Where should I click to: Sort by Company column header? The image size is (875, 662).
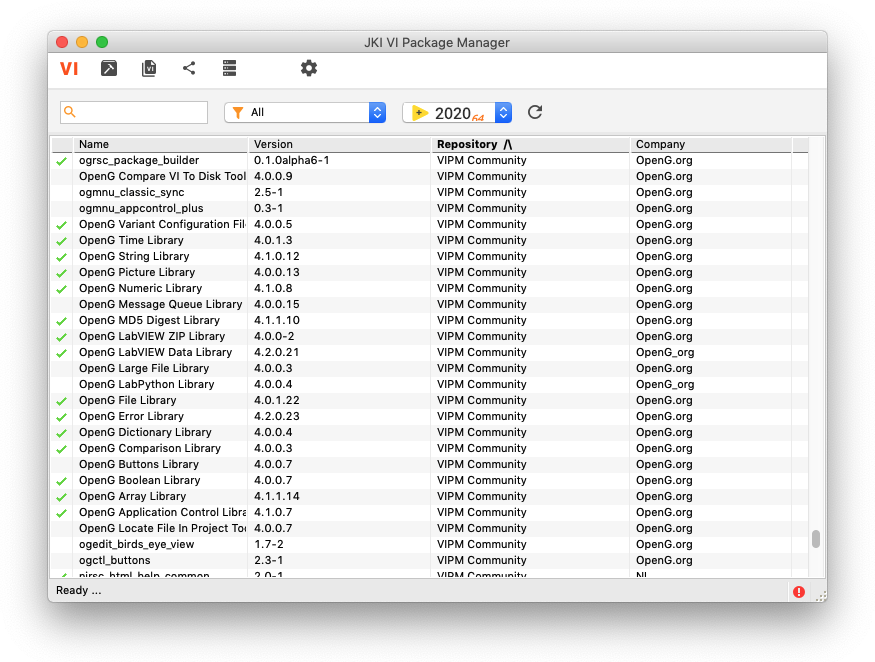point(711,144)
